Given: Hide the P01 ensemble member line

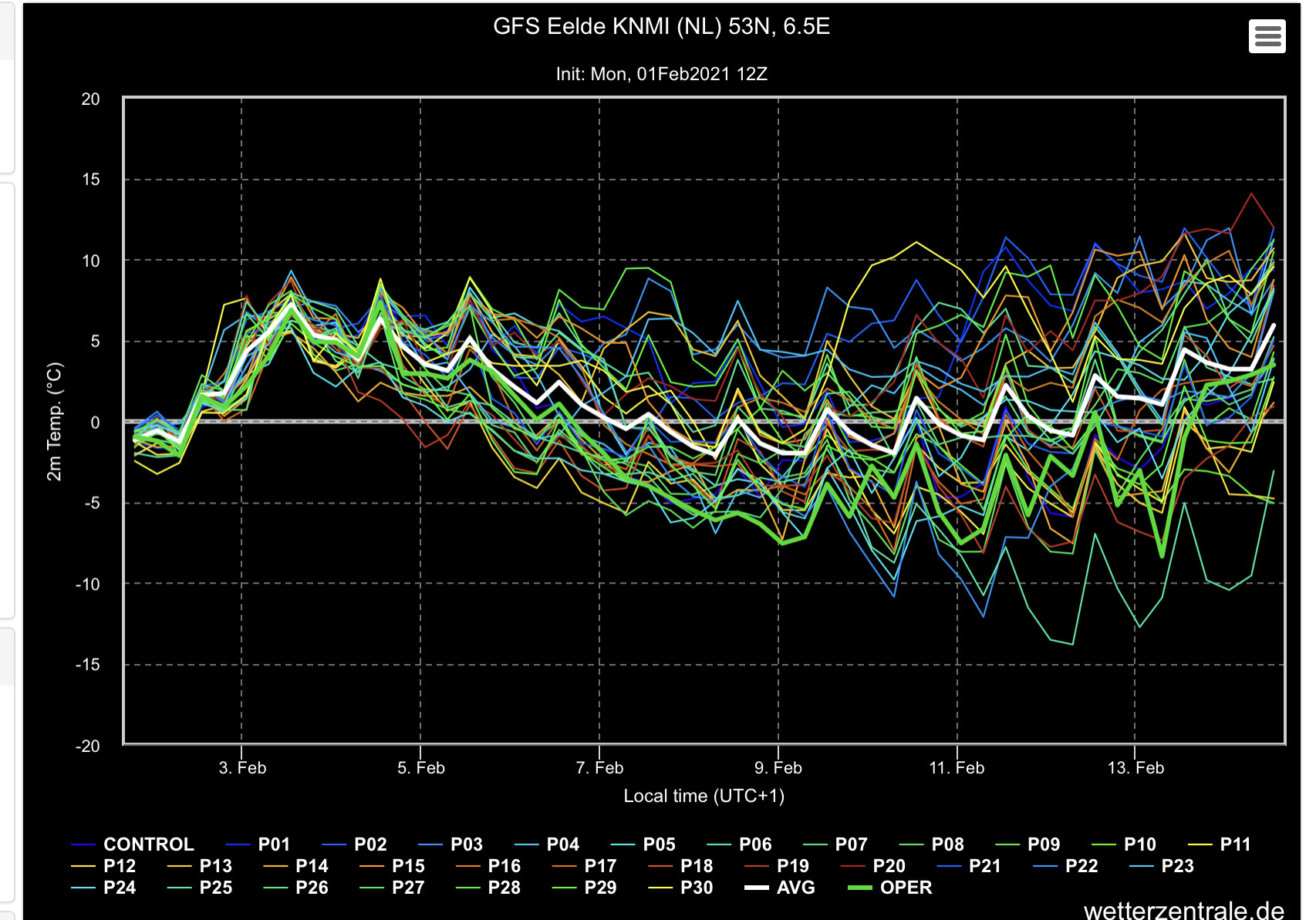Looking at the screenshot, I should click(258, 844).
